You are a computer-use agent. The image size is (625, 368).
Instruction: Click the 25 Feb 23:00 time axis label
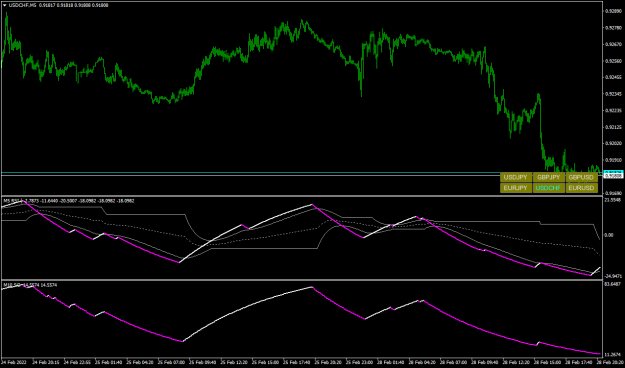[360, 362]
